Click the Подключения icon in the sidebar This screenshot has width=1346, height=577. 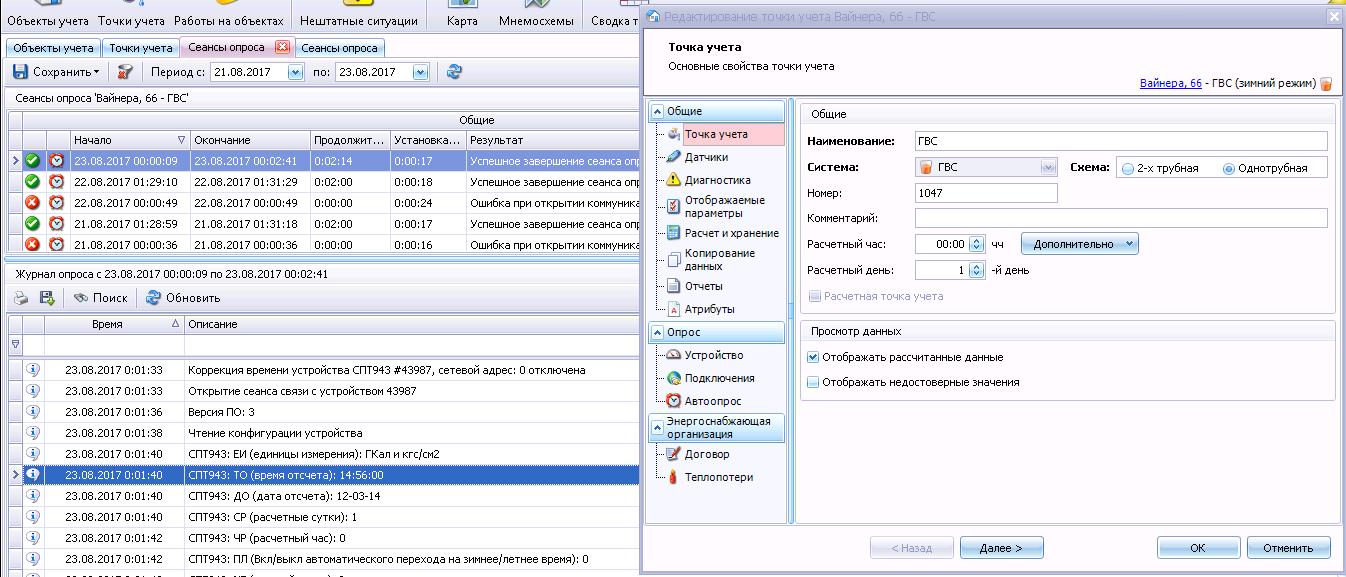click(x=674, y=378)
